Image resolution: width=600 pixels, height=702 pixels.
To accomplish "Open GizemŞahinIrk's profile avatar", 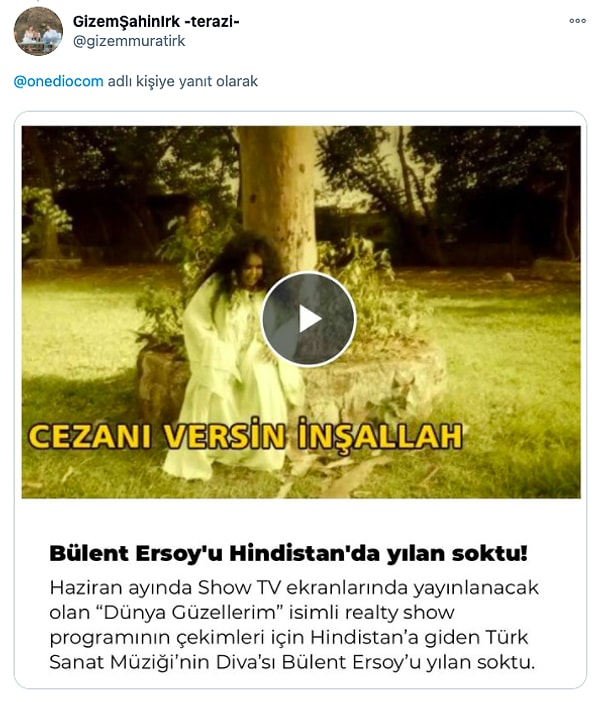I will (38, 31).
